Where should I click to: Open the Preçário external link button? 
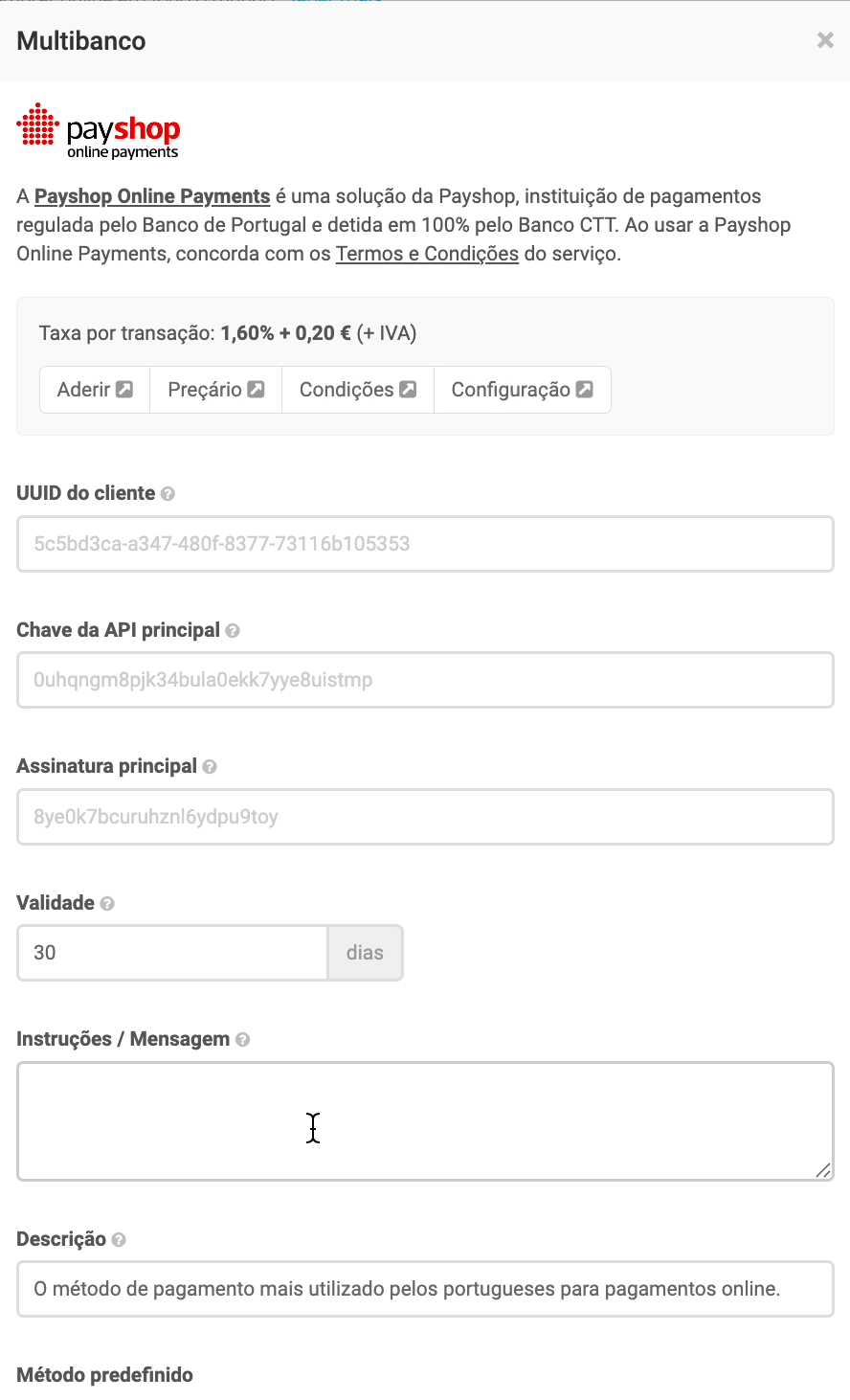tap(215, 390)
